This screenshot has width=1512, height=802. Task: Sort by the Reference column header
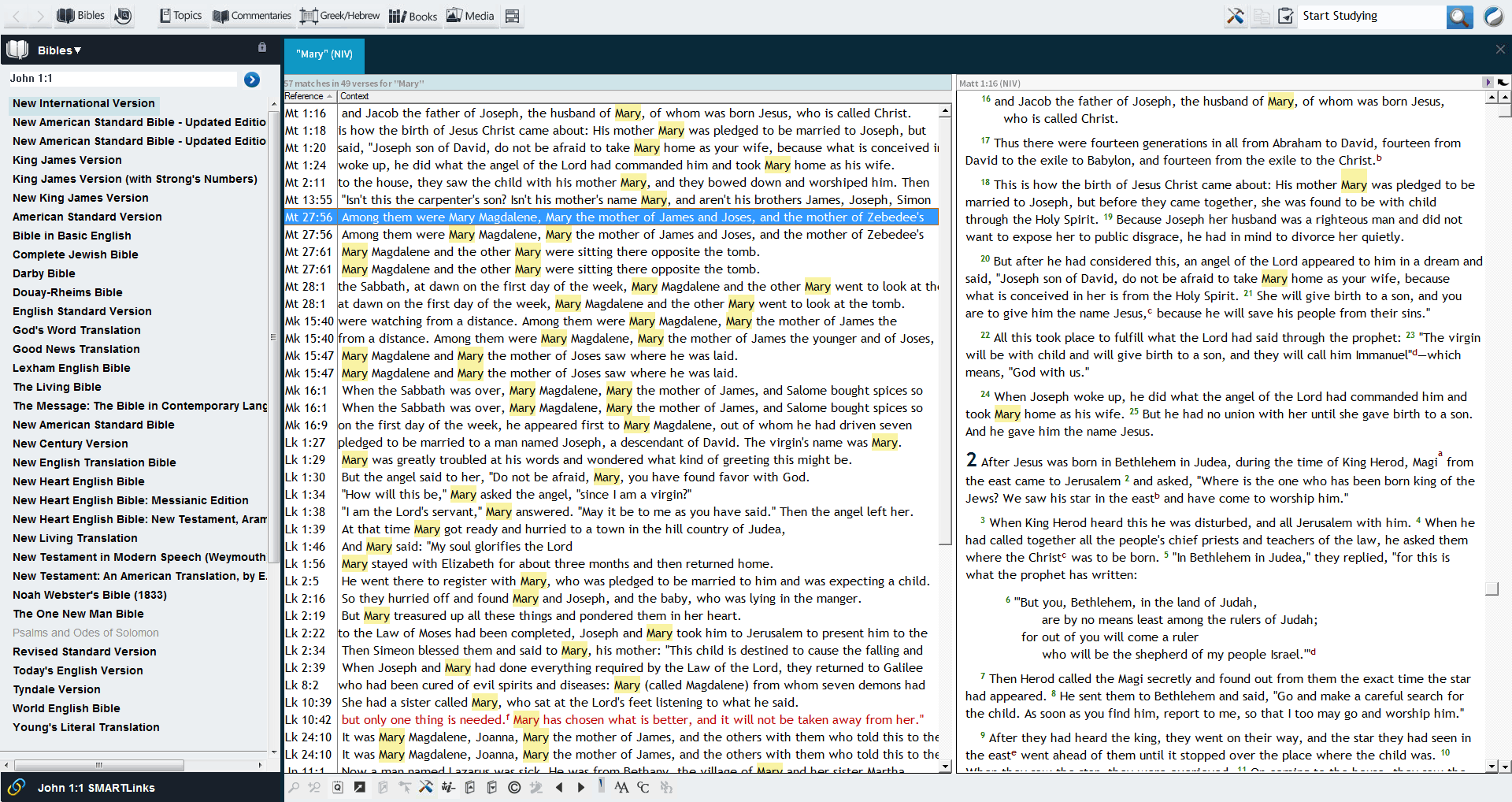309,96
